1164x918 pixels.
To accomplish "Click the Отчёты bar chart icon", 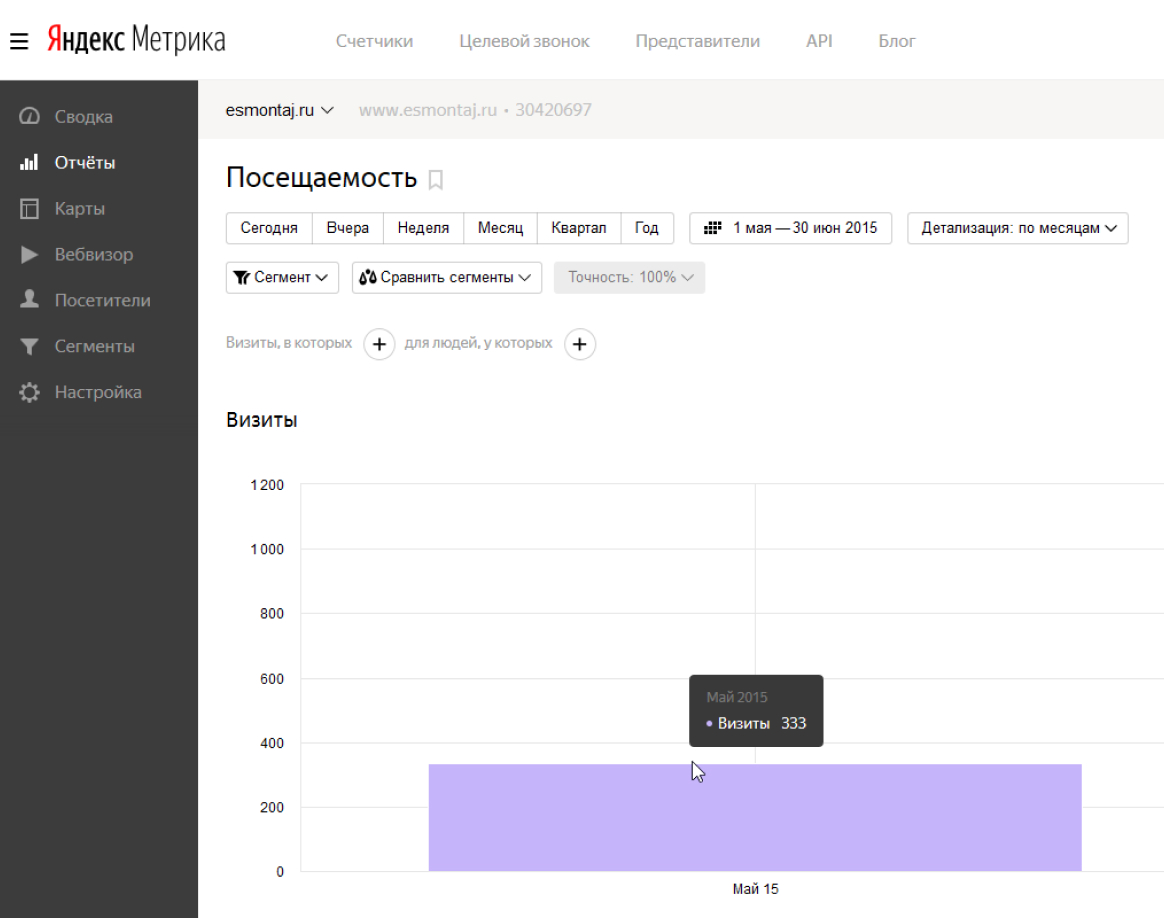I will pyautogui.click(x=29, y=163).
